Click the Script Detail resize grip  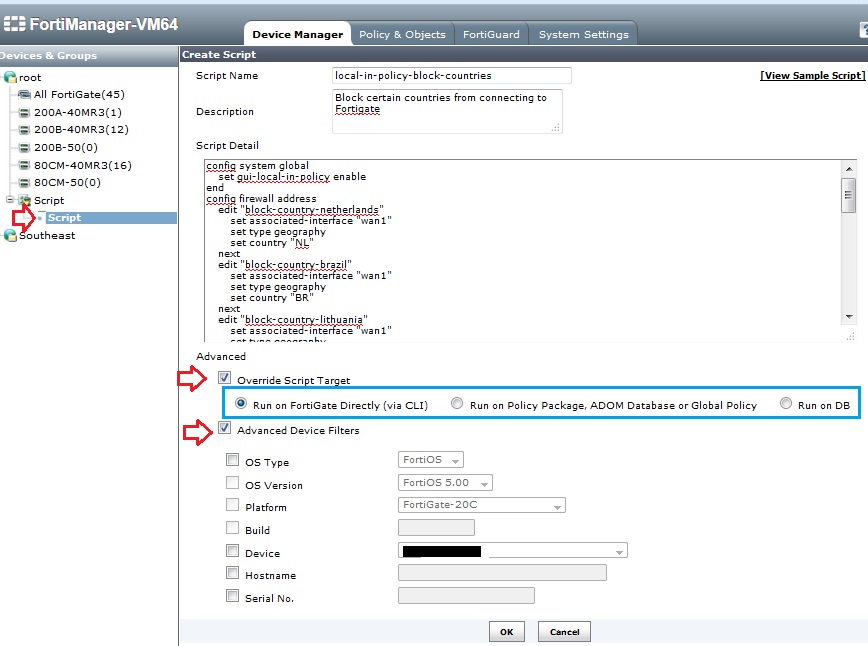click(850, 337)
